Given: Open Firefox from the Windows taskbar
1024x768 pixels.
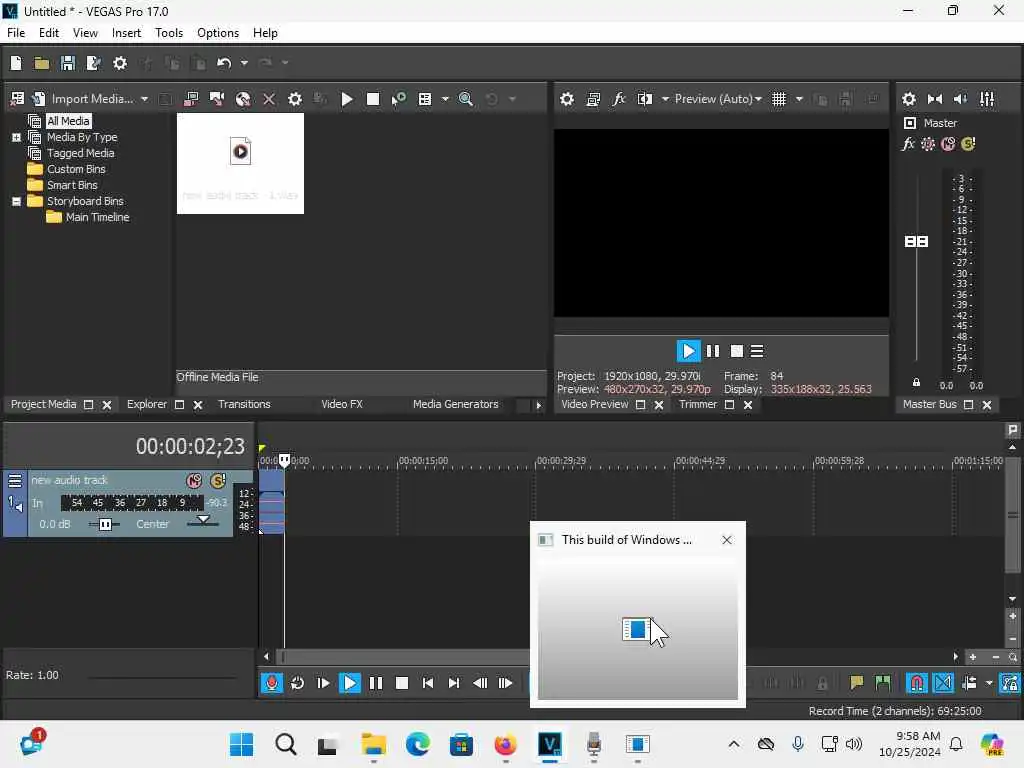Looking at the screenshot, I should (505, 744).
